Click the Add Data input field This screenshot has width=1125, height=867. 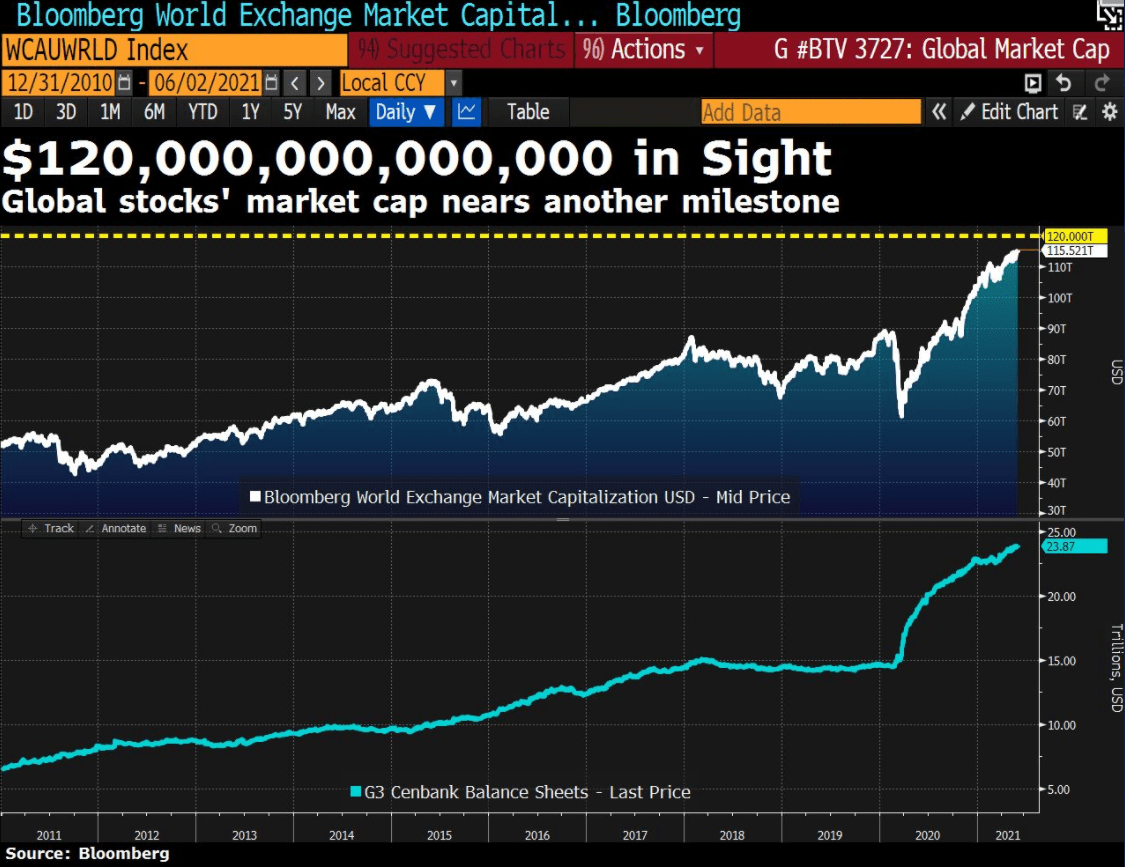tap(811, 112)
